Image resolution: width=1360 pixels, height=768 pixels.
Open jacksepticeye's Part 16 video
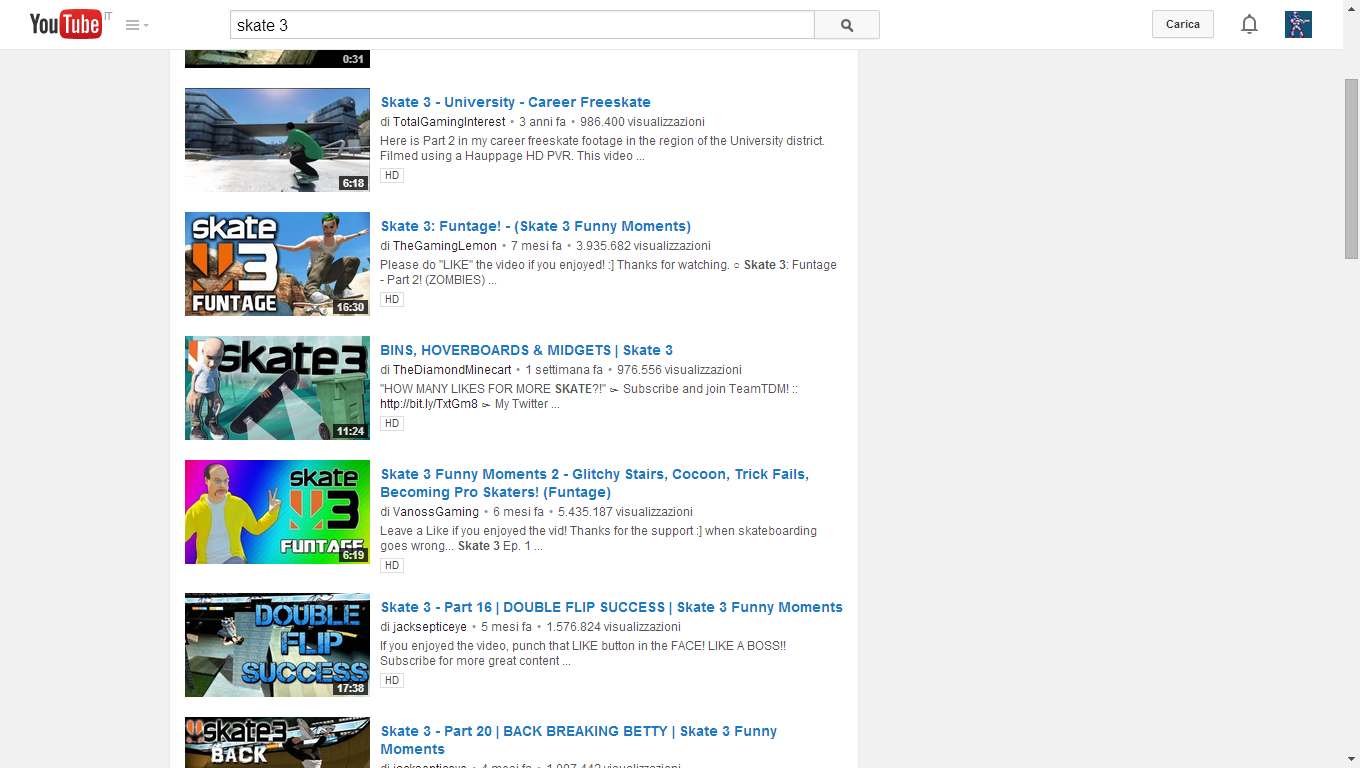(x=610, y=607)
